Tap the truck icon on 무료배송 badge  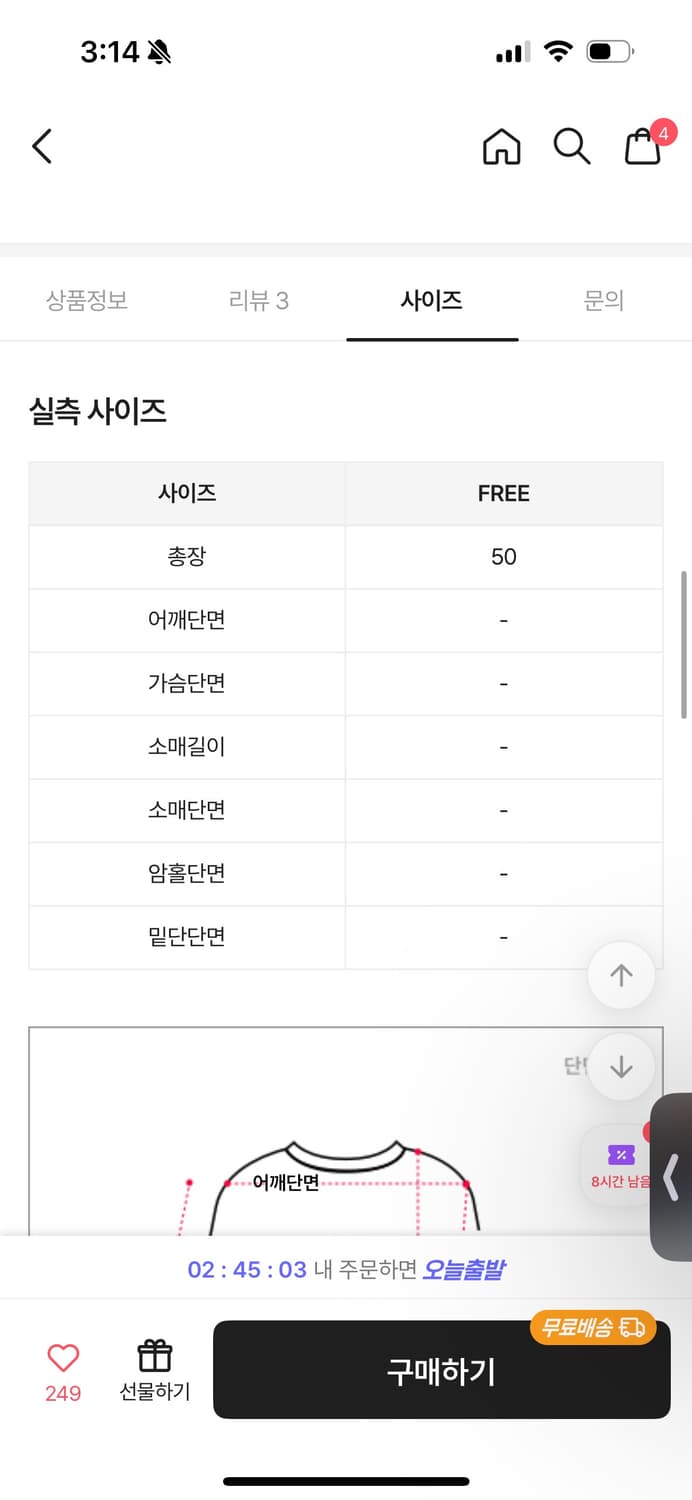coord(632,1328)
